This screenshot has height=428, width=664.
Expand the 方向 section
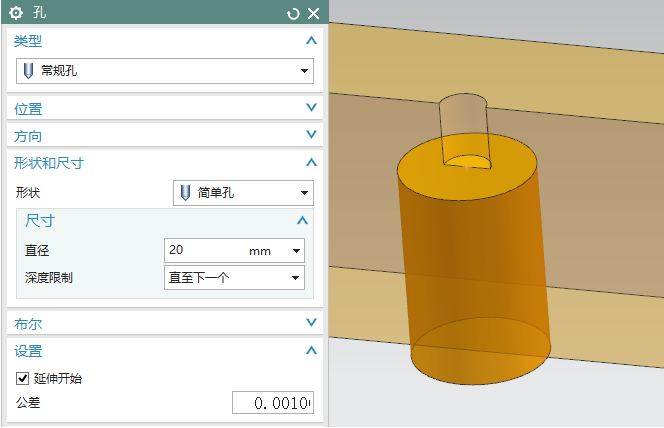click(311, 135)
